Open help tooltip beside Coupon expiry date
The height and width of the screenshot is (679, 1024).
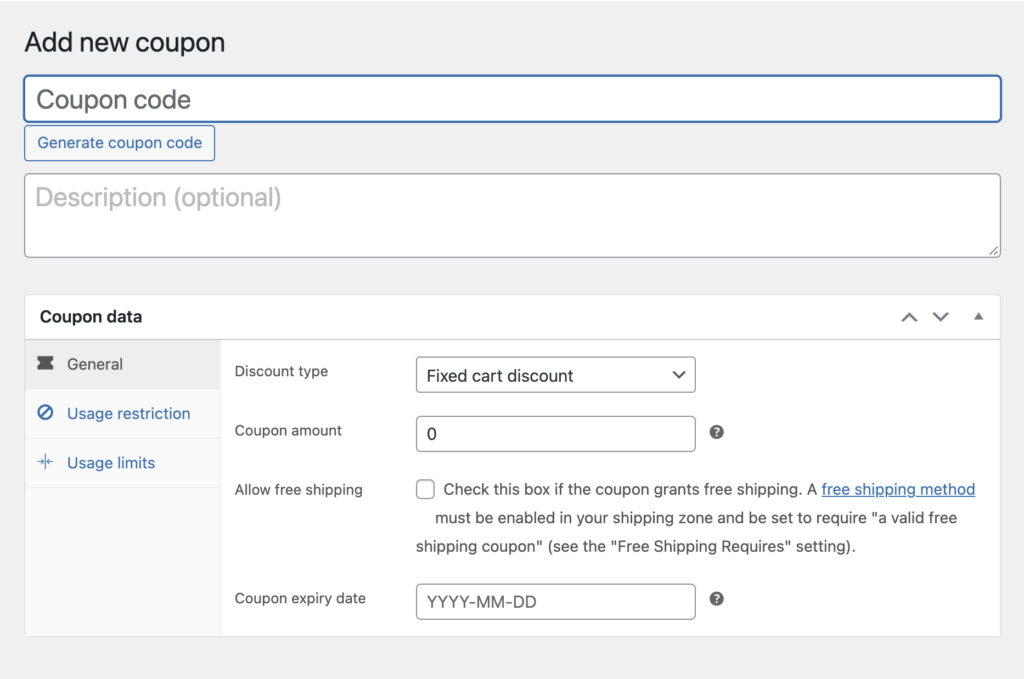pos(717,600)
